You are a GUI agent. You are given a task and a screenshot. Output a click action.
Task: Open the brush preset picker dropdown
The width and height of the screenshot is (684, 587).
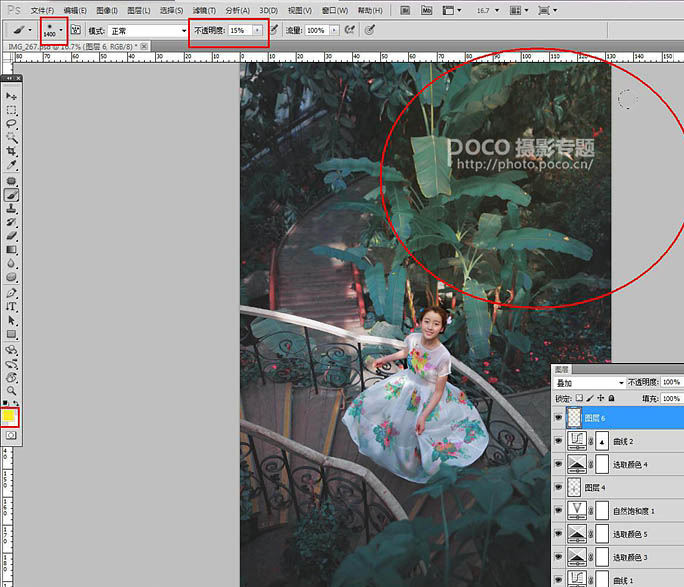coord(61,30)
